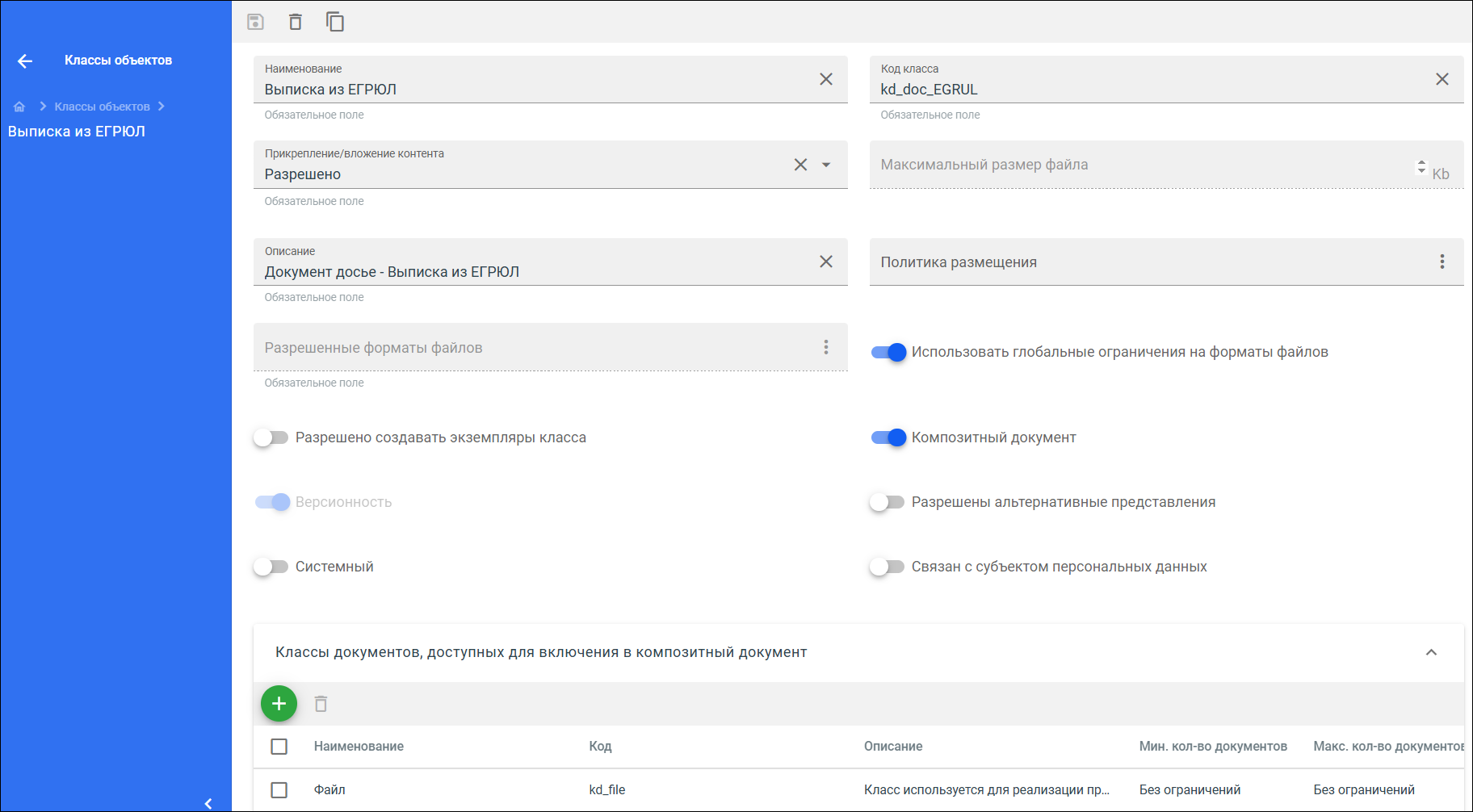
Task: Enable Разрешено создавать экземпляры класса
Action: (271, 437)
